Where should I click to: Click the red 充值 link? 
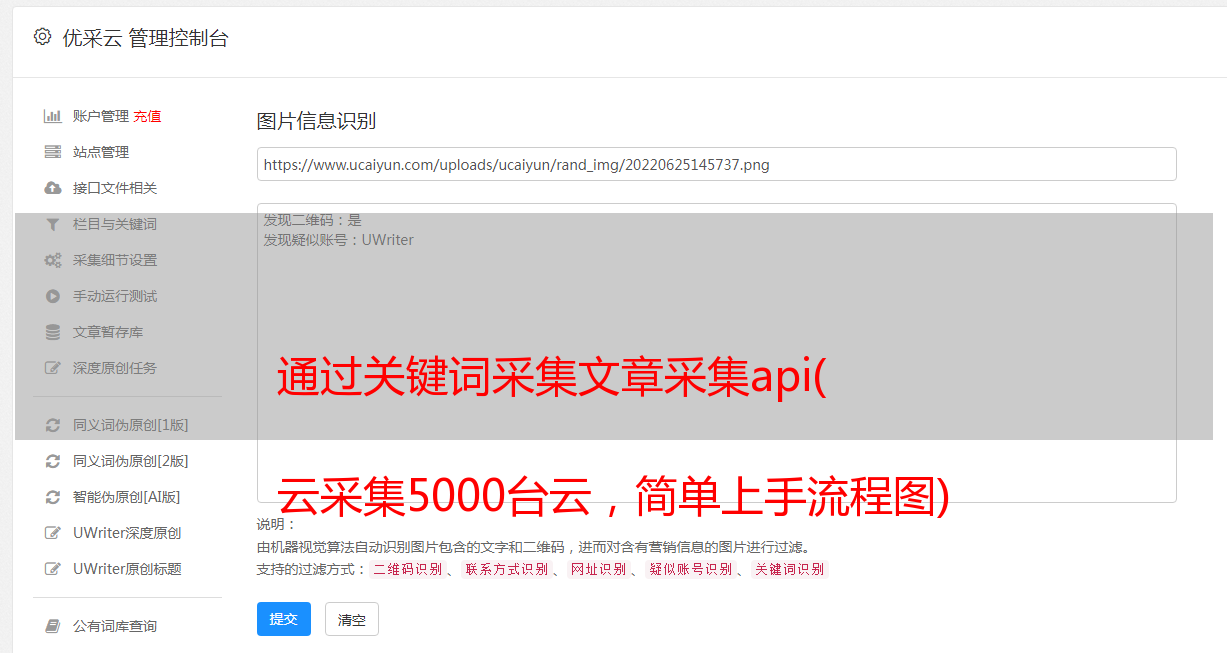pyautogui.click(x=147, y=116)
